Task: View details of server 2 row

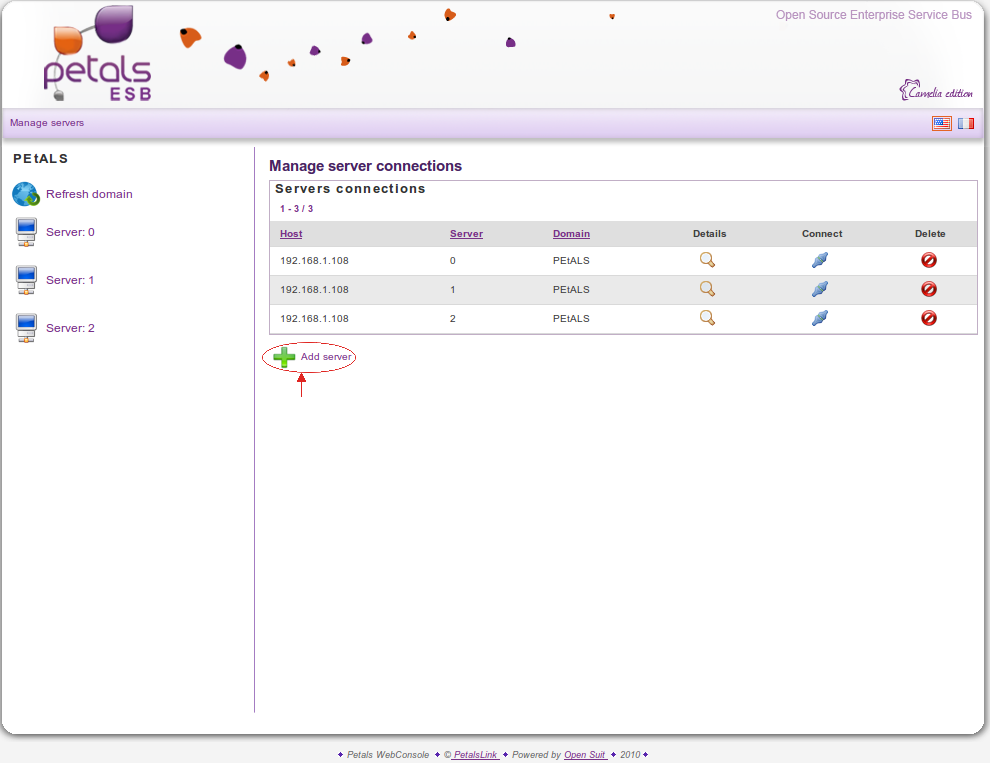Action: pos(707,318)
